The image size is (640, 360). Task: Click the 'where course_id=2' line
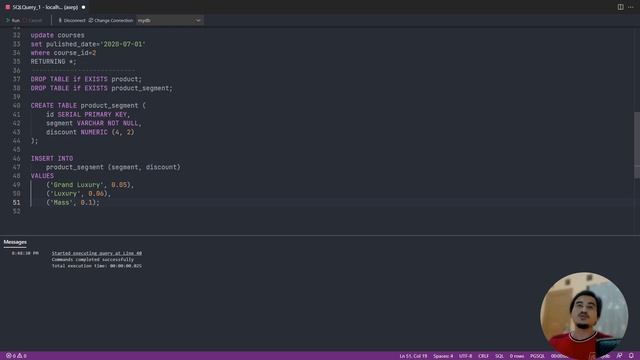coord(63,53)
